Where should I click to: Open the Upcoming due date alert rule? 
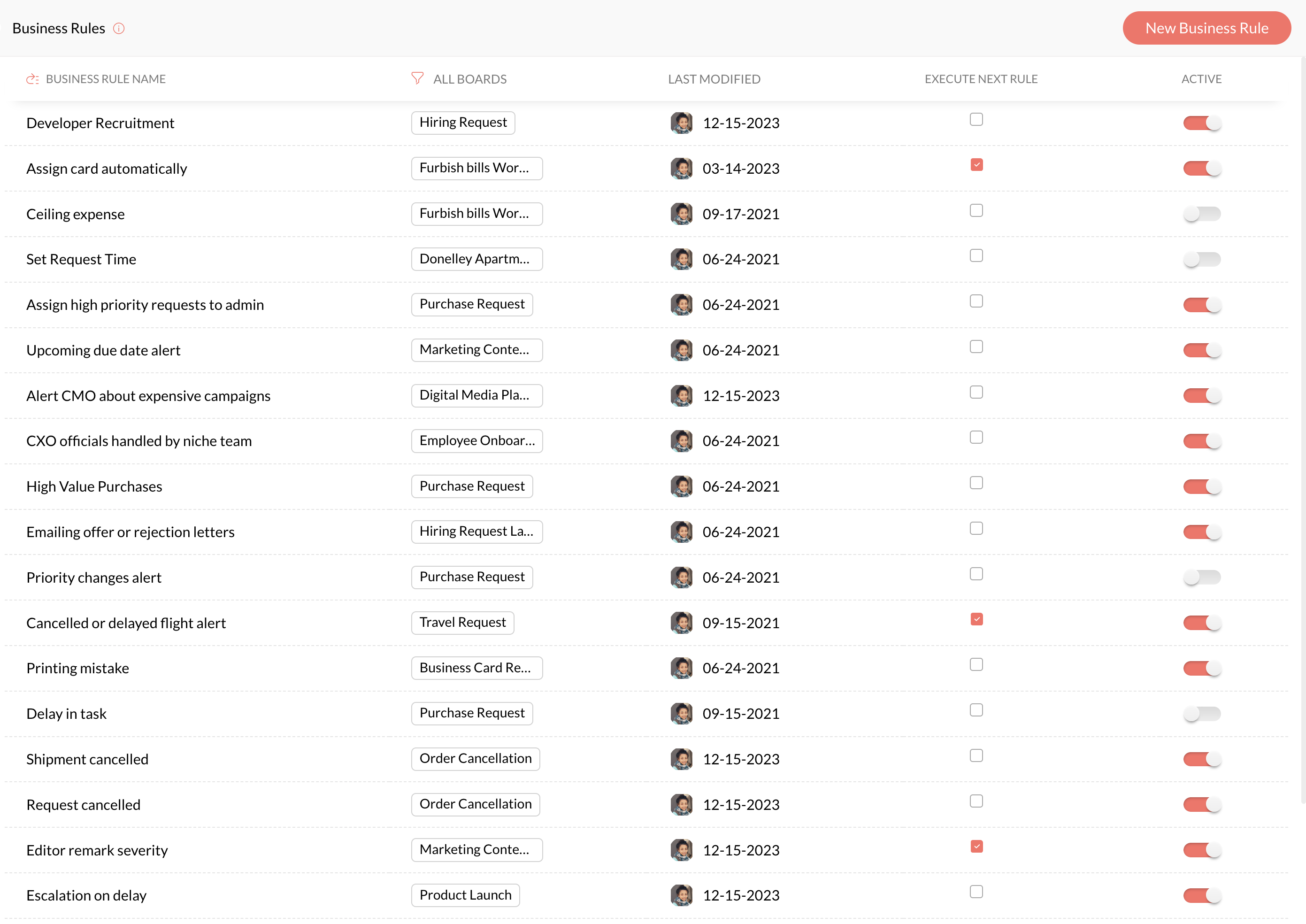(x=103, y=350)
